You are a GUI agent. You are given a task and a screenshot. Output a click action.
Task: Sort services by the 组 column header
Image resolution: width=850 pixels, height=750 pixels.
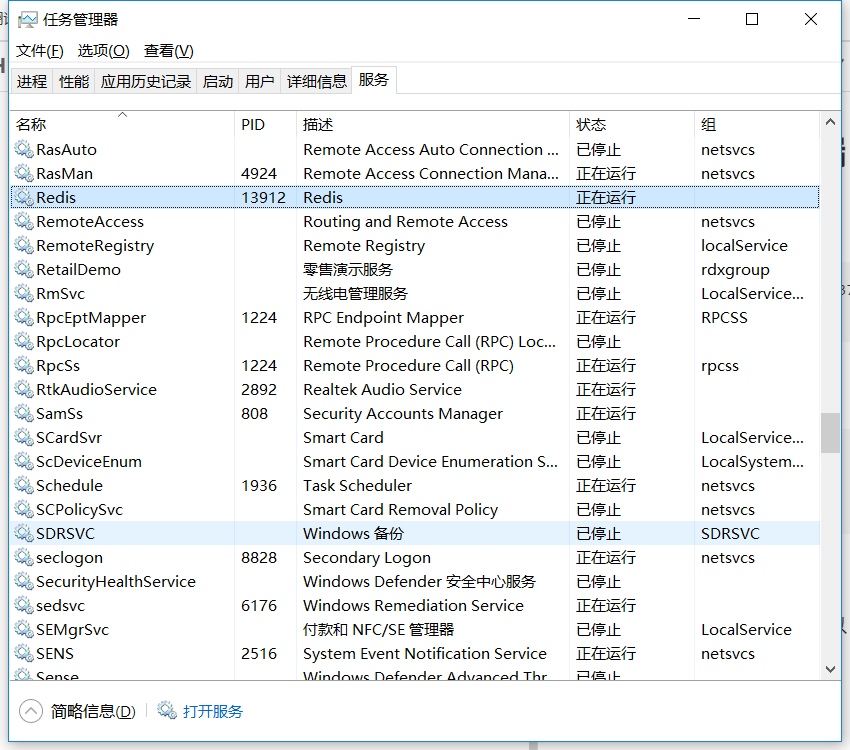tap(757, 124)
